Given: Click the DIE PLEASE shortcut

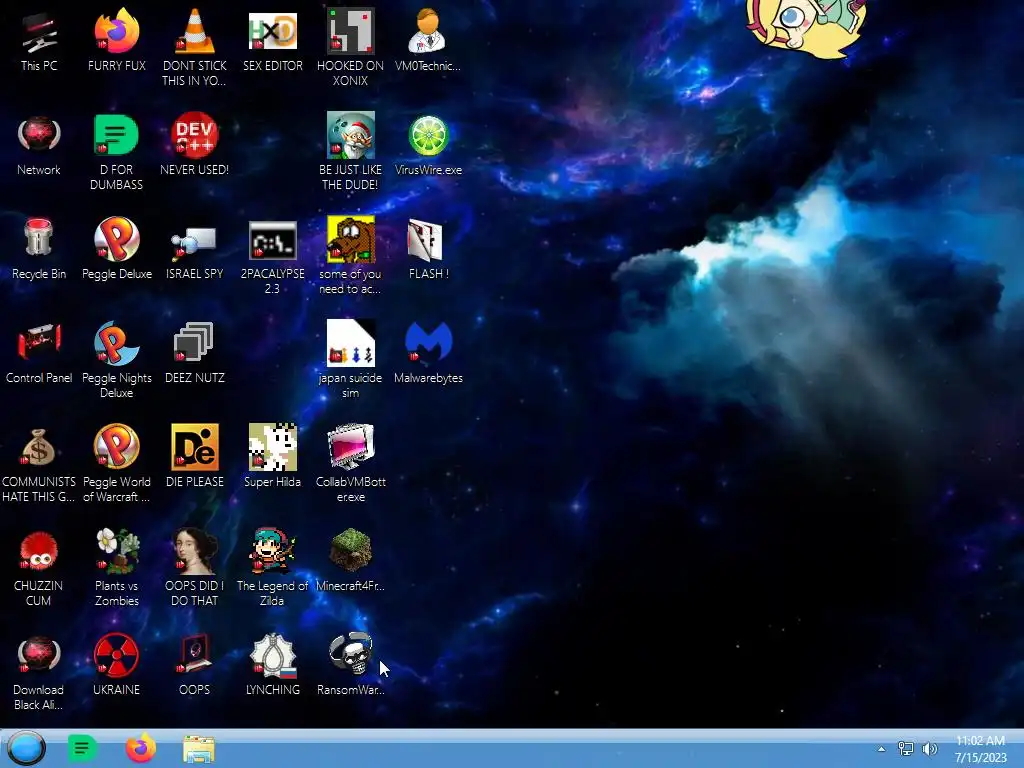Looking at the screenshot, I should coord(195,457).
